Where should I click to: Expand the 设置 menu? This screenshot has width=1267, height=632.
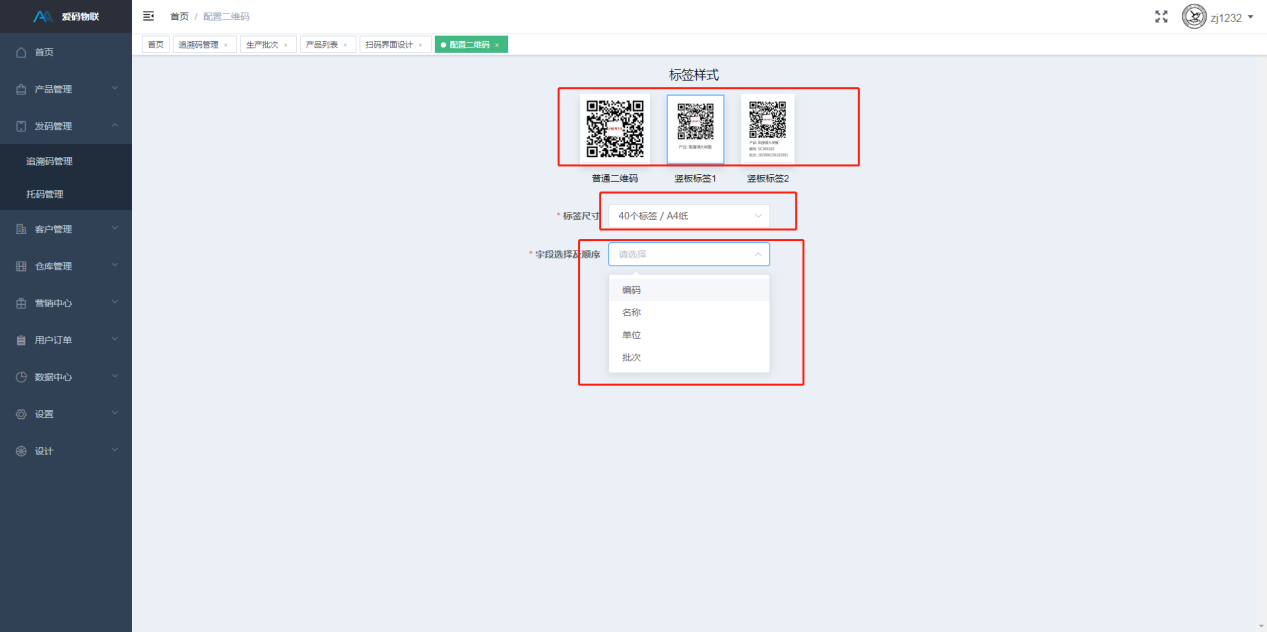(115, 414)
